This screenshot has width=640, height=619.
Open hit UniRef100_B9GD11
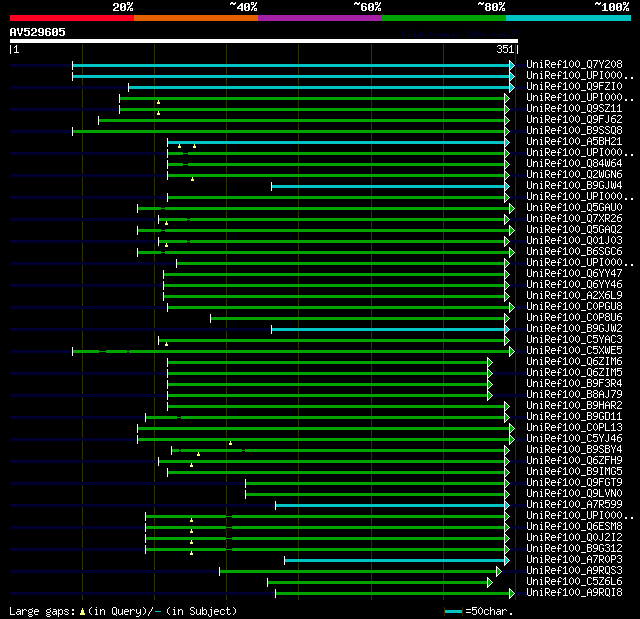click(574, 417)
